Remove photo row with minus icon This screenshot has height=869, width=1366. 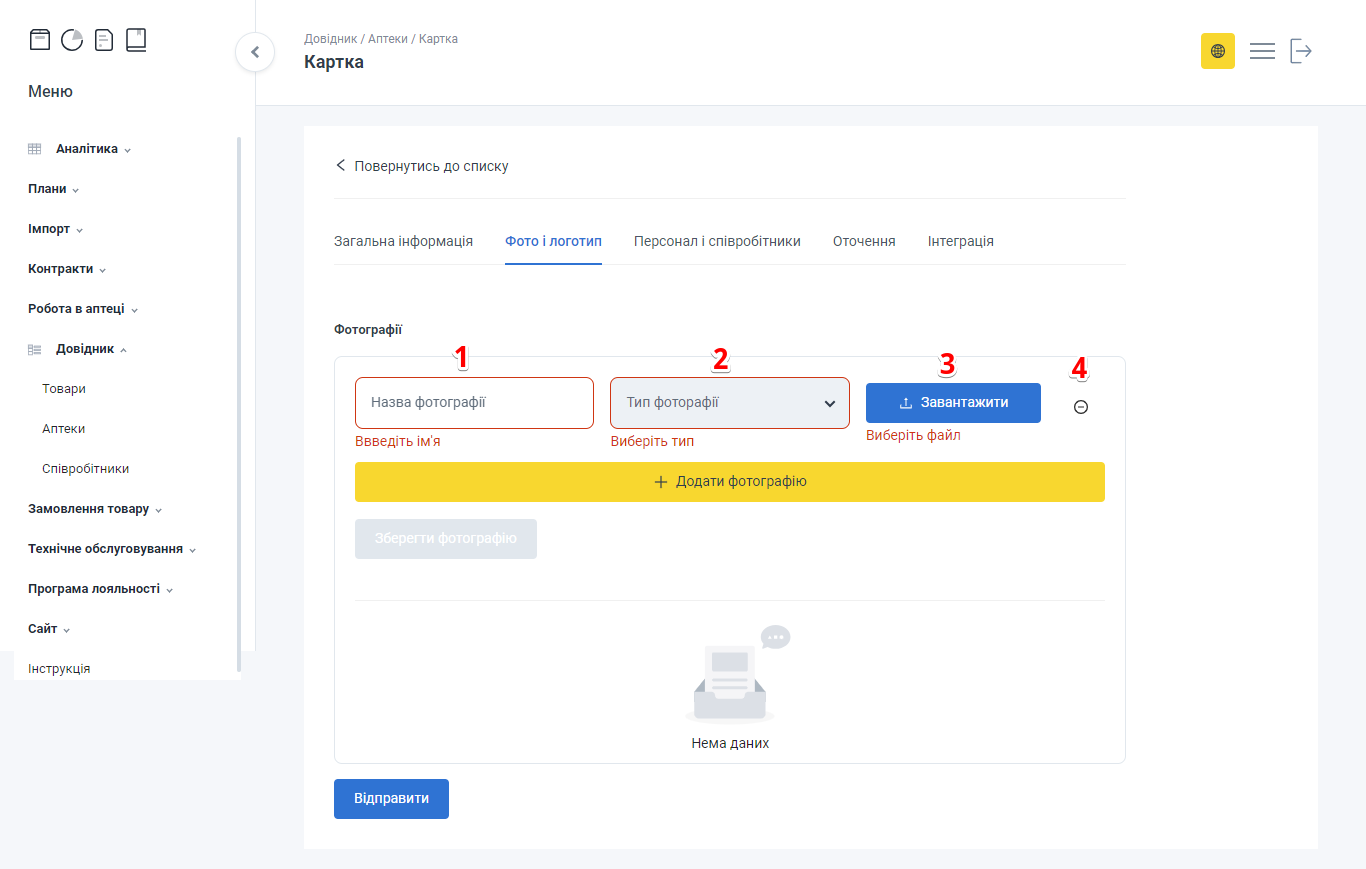click(1080, 407)
